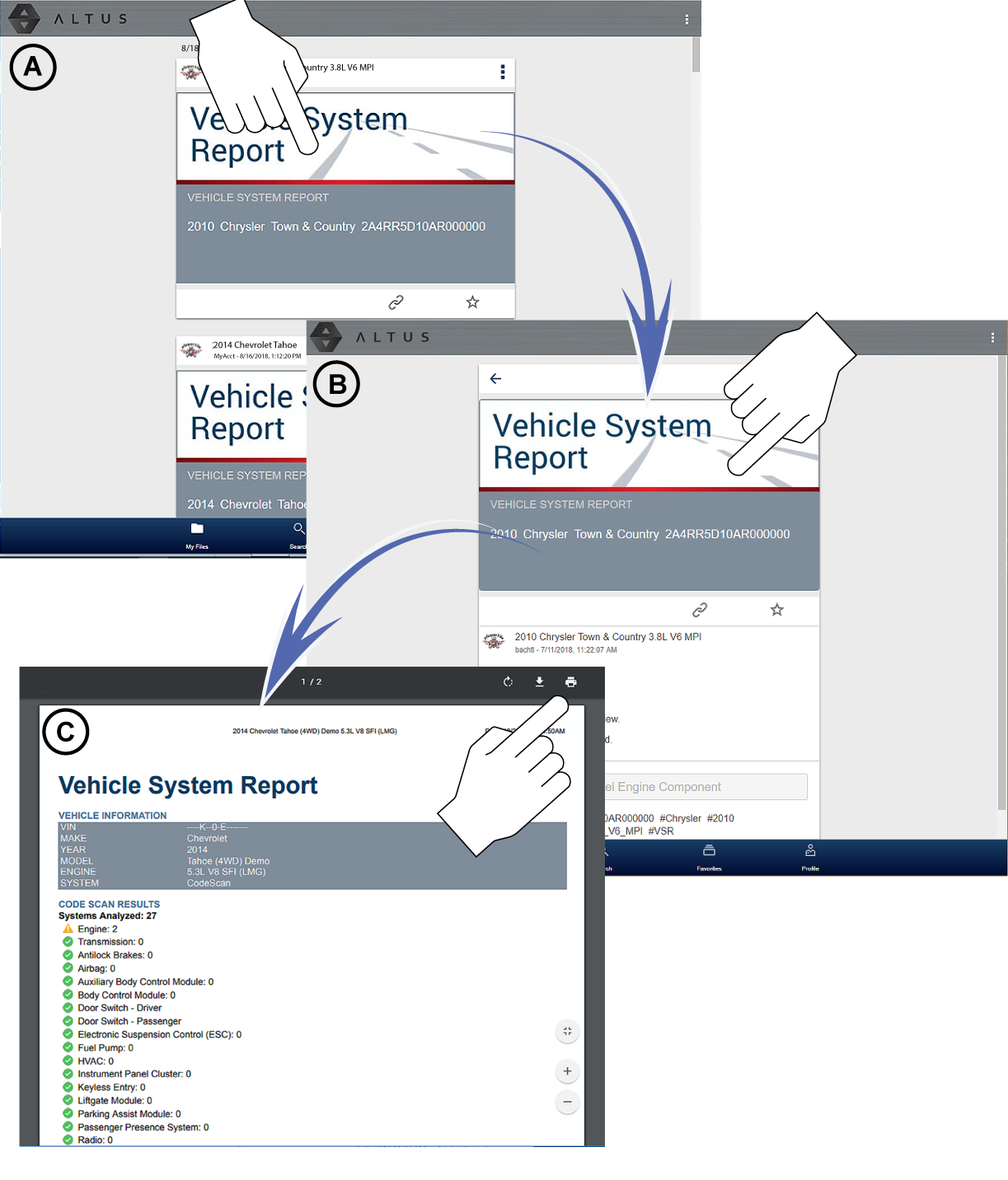Open the Altus overflow menu in screen B
The width and height of the screenshot is (1008, 1180).
coord(992,338)
